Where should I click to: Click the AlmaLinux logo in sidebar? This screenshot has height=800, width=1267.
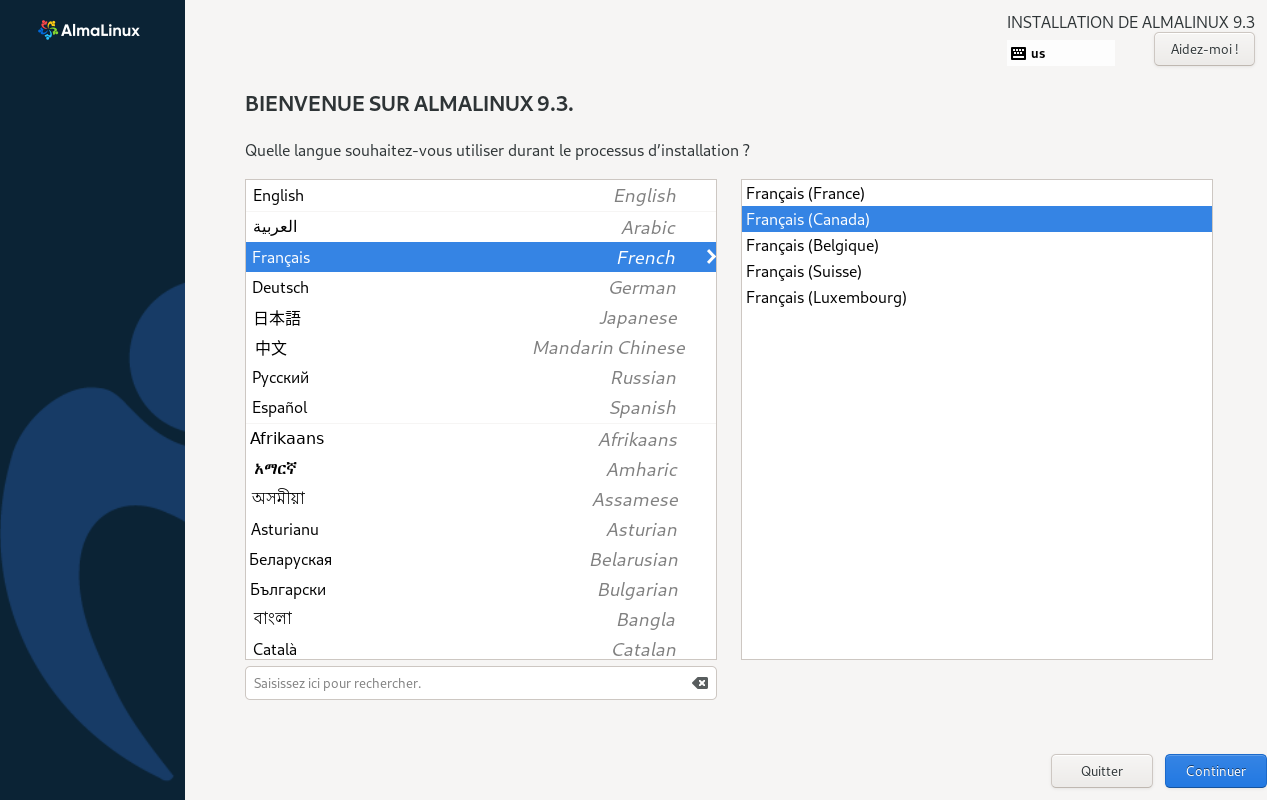click(x=89, y=30)
